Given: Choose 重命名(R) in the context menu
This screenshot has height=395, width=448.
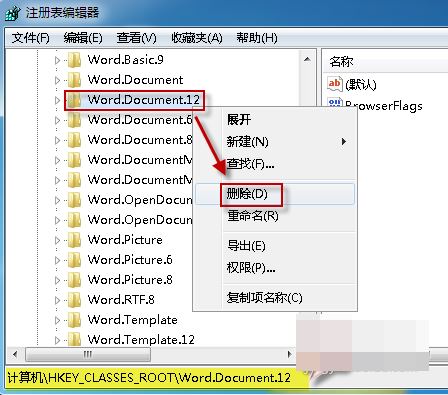Looking at the screenshot, I should pos(253,216).
